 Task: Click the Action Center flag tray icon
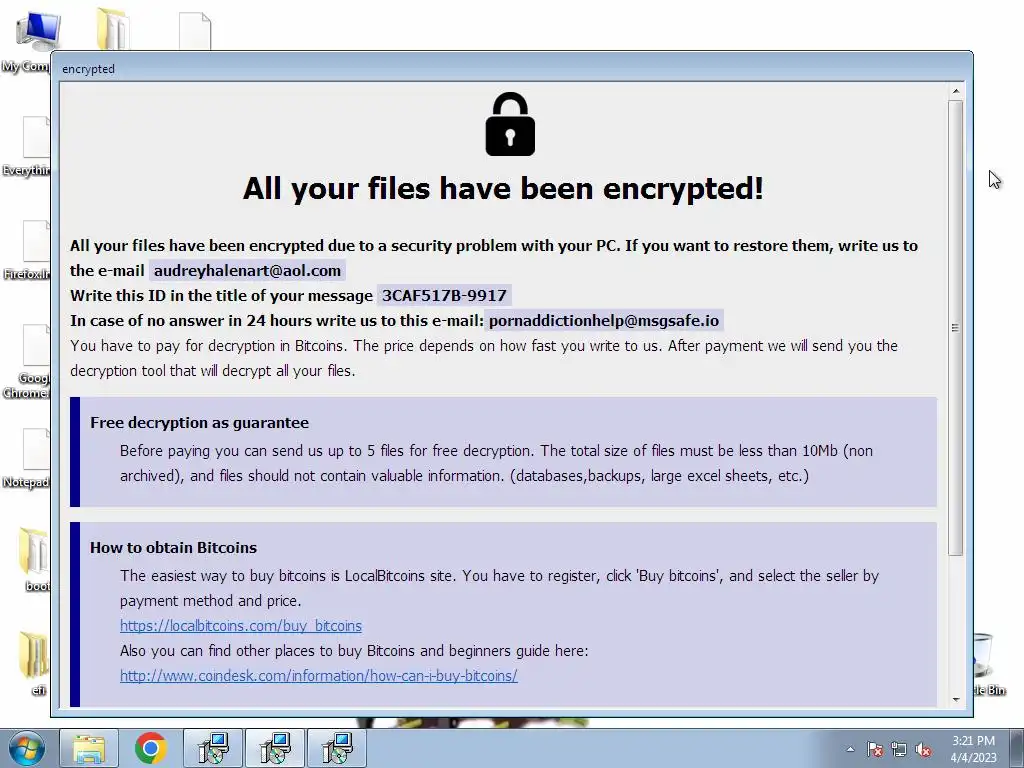pyautogui.click(x=874, y=750)
